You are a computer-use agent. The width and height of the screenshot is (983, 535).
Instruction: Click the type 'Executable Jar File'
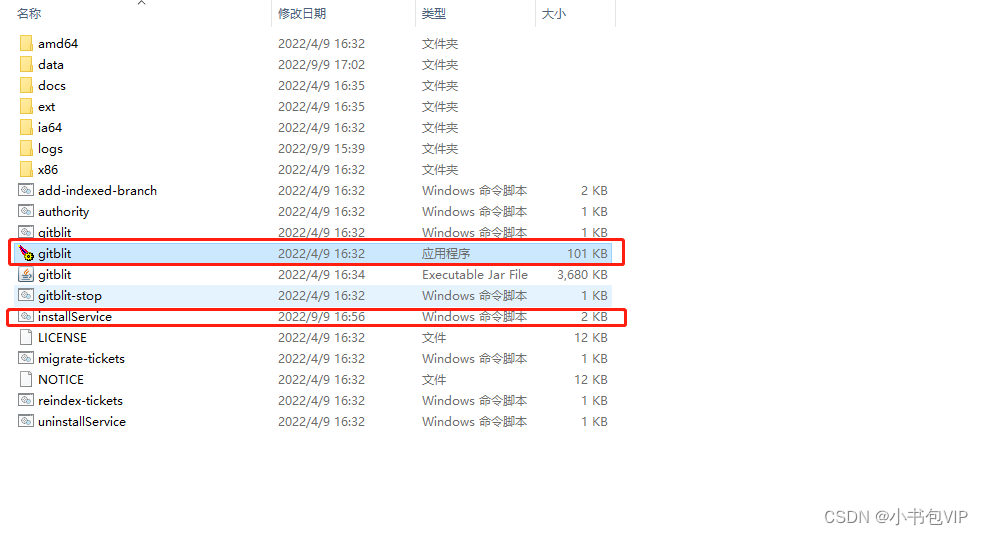click(x=475, y=274)
